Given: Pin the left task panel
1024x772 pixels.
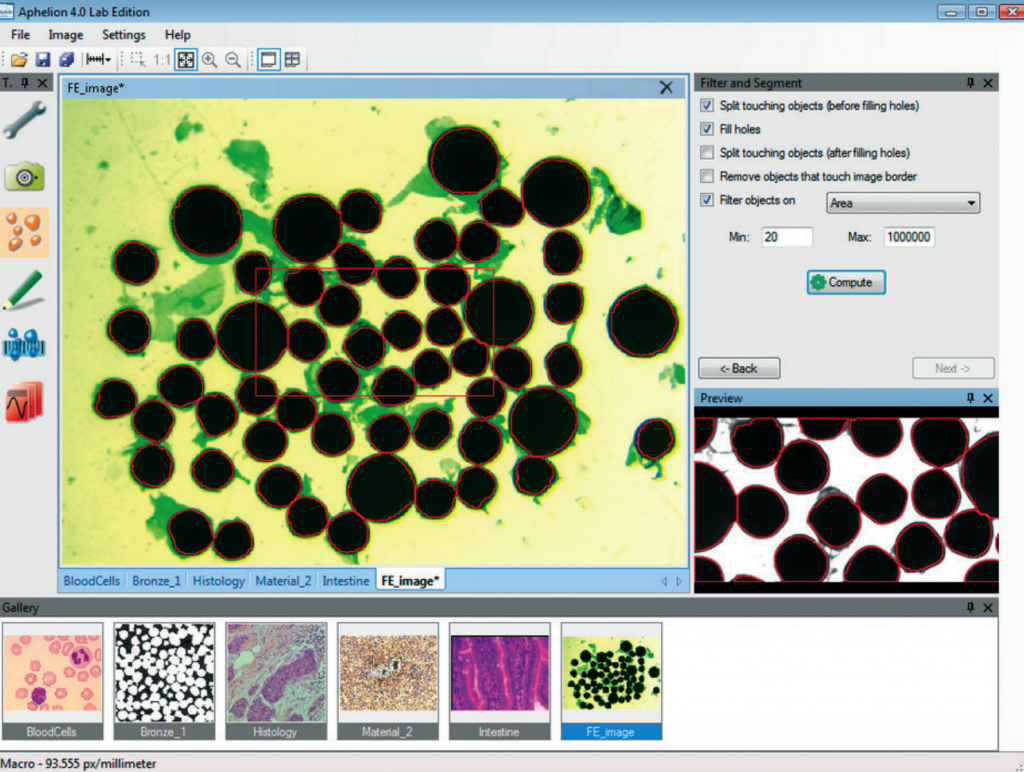Looking at the screenshot, I should click(x=25, y=83).
